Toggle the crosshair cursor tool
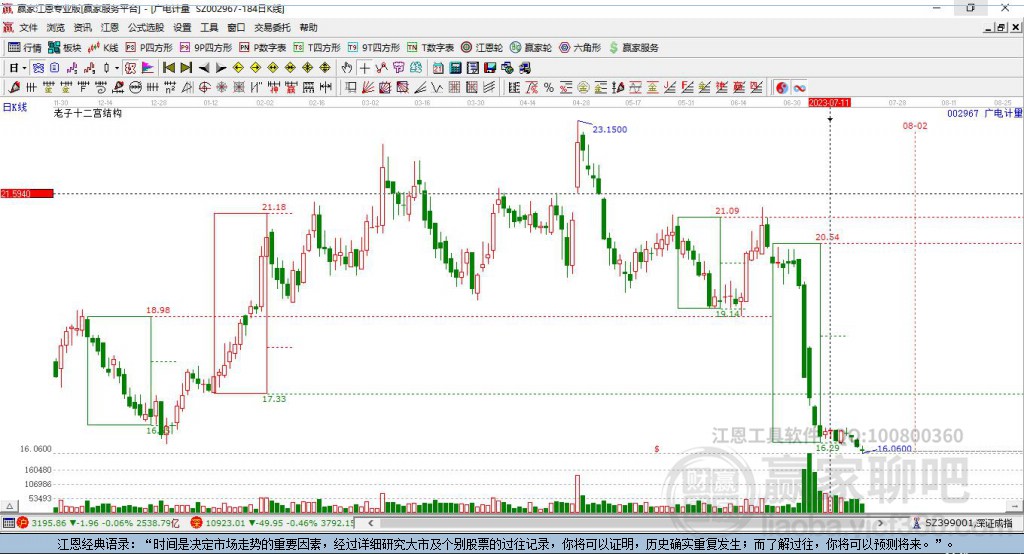Viewport: 1024px width, 554px height. pos(364,68)
